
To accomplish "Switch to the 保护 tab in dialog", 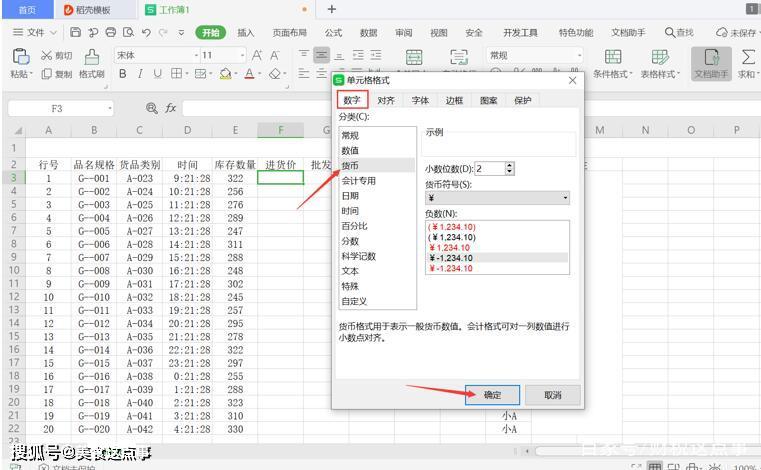I will 522,100.
